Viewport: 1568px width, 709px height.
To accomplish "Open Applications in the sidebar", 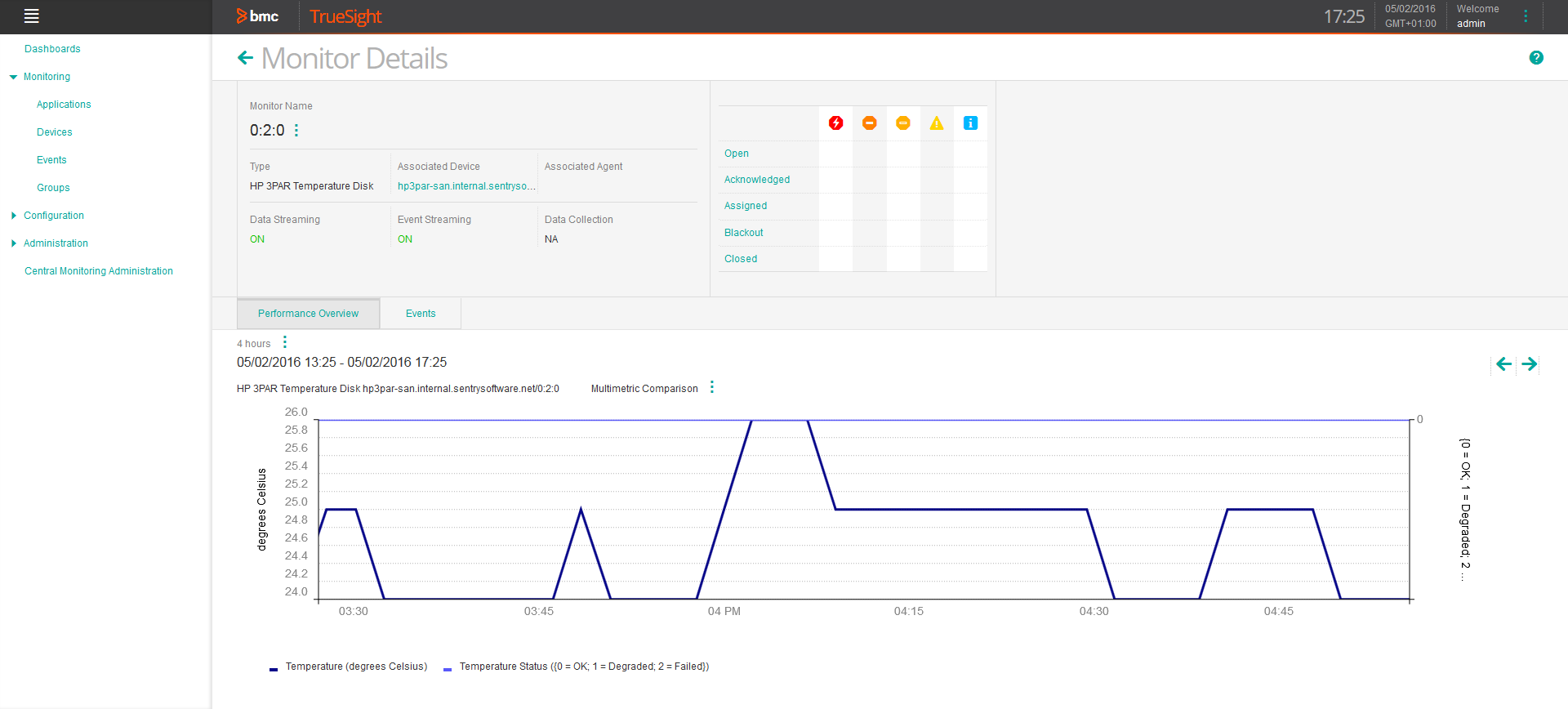I will [64, 105].
